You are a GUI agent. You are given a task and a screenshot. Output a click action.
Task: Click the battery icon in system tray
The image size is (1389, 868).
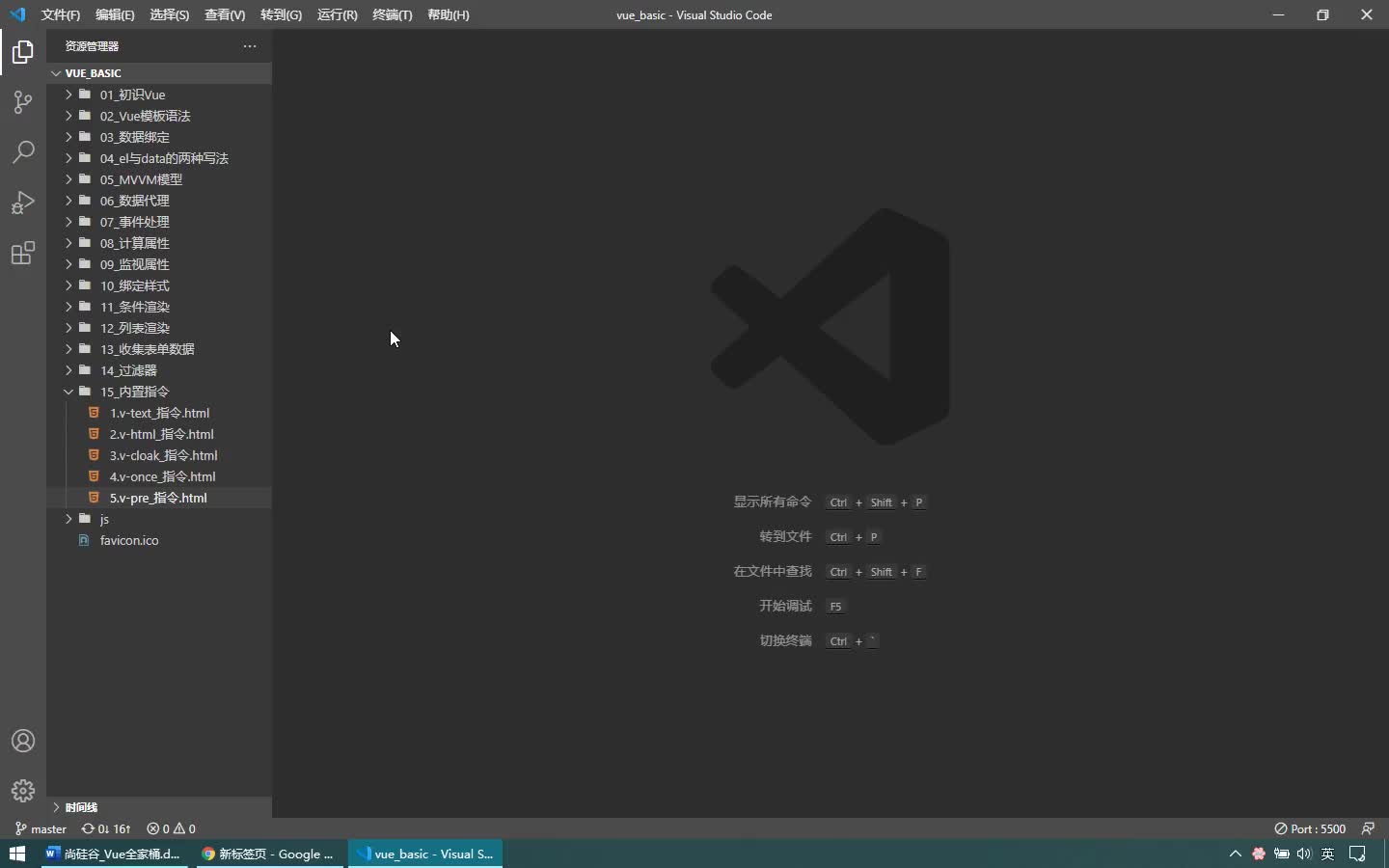[x=1282, y=854]
